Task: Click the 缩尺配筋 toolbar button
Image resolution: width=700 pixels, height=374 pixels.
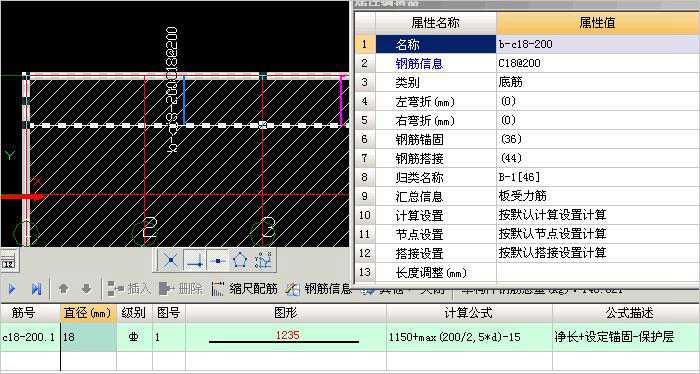Action: pyautogui.click(x=244, y=289)
